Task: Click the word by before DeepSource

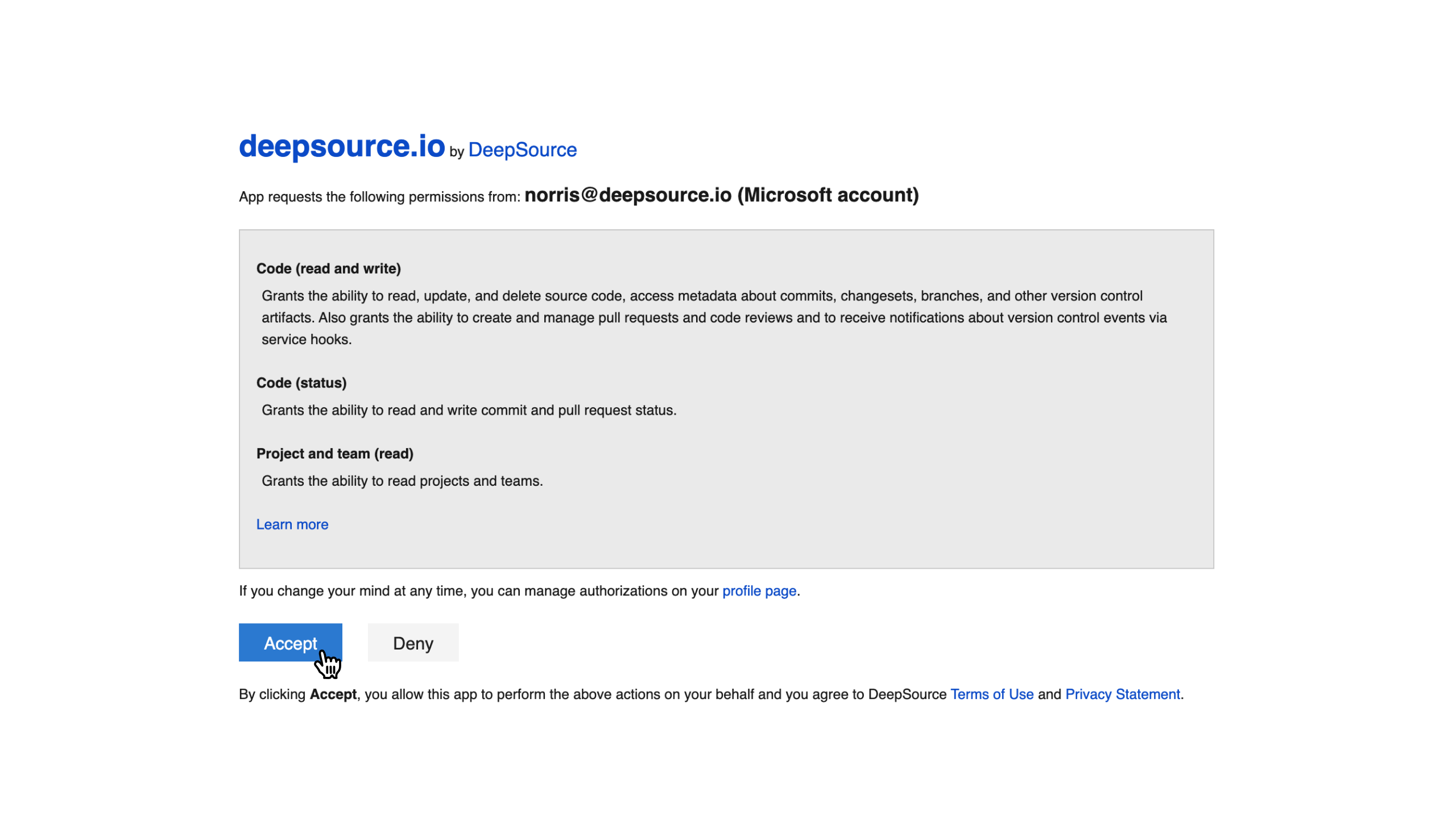Action: 457,152
